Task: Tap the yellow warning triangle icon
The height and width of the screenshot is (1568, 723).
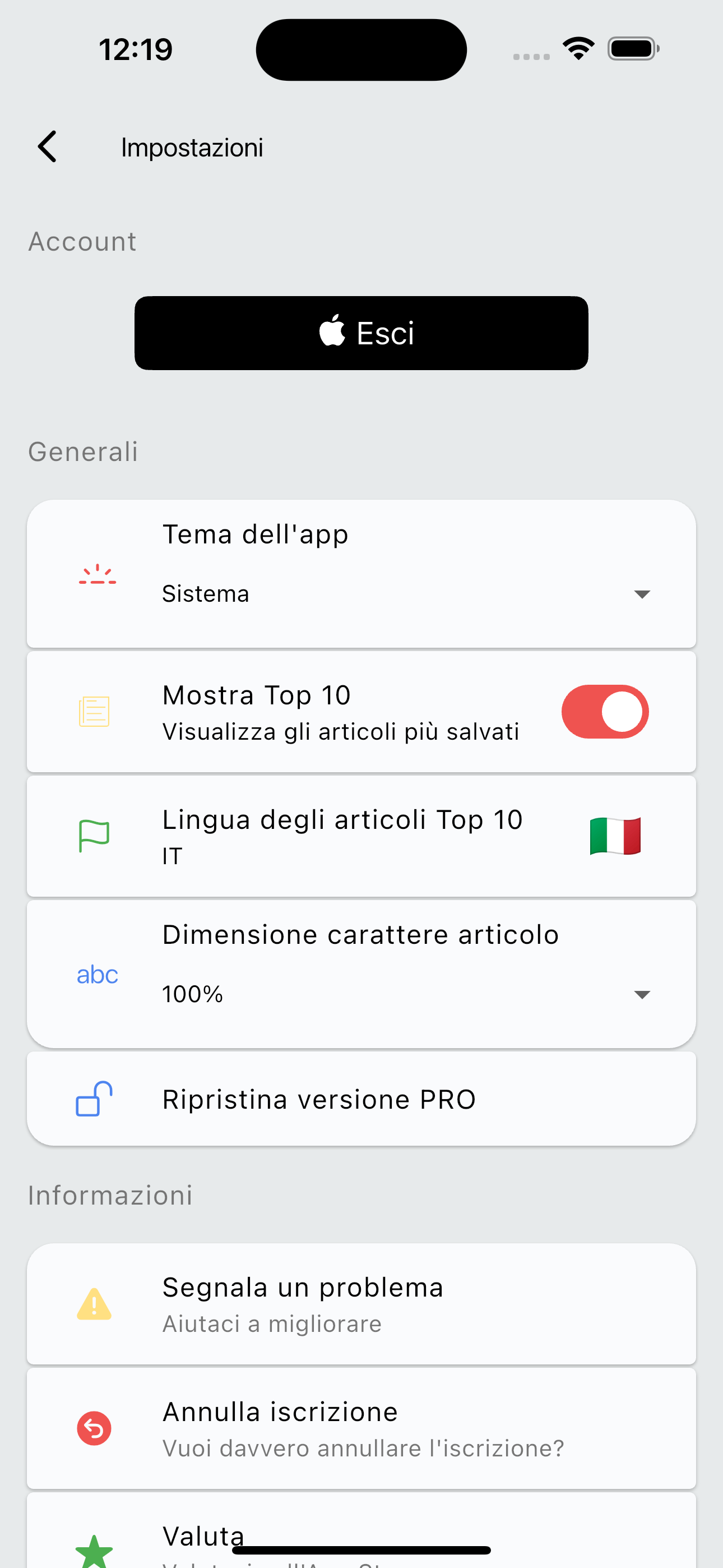Action: (94, 1304)
